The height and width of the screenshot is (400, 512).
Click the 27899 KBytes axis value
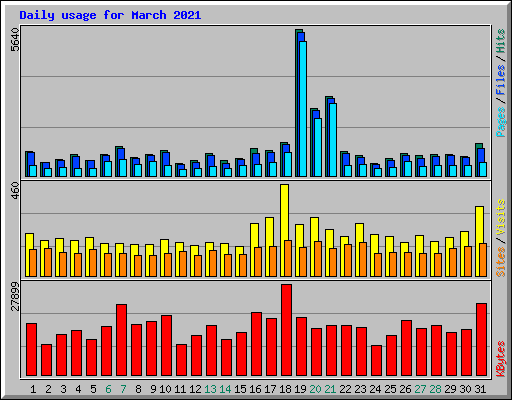pos(15,296)
